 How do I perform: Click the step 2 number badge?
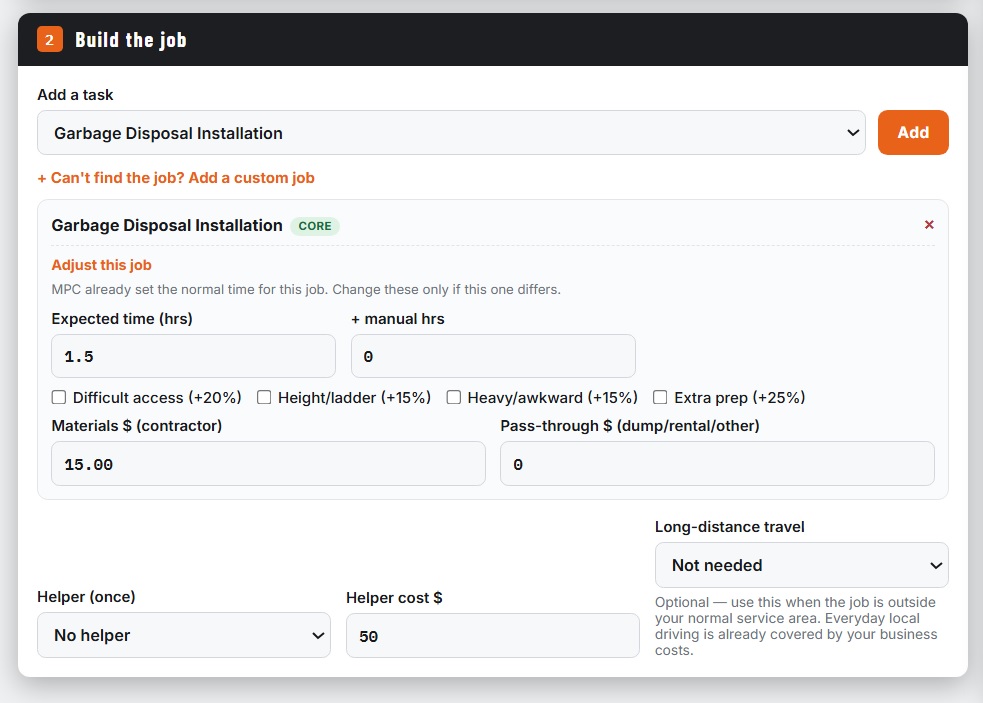pos(50,40)
